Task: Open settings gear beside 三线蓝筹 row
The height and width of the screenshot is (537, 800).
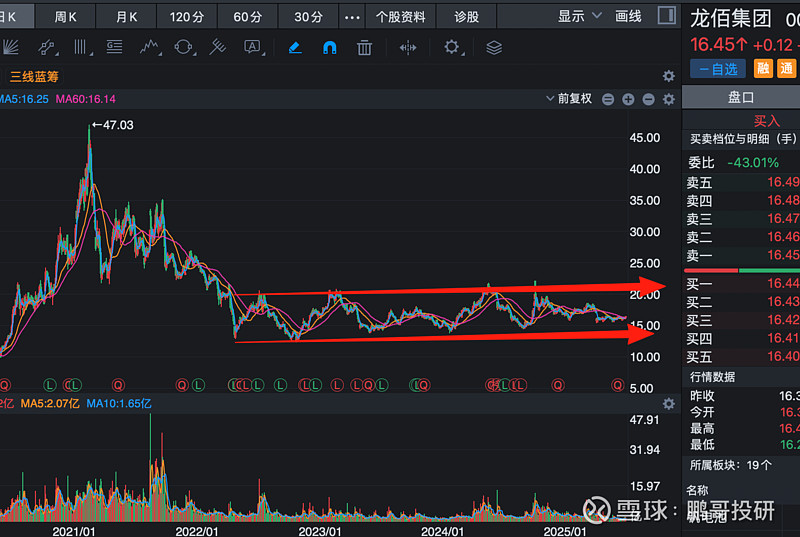Action: click(668, 76)
